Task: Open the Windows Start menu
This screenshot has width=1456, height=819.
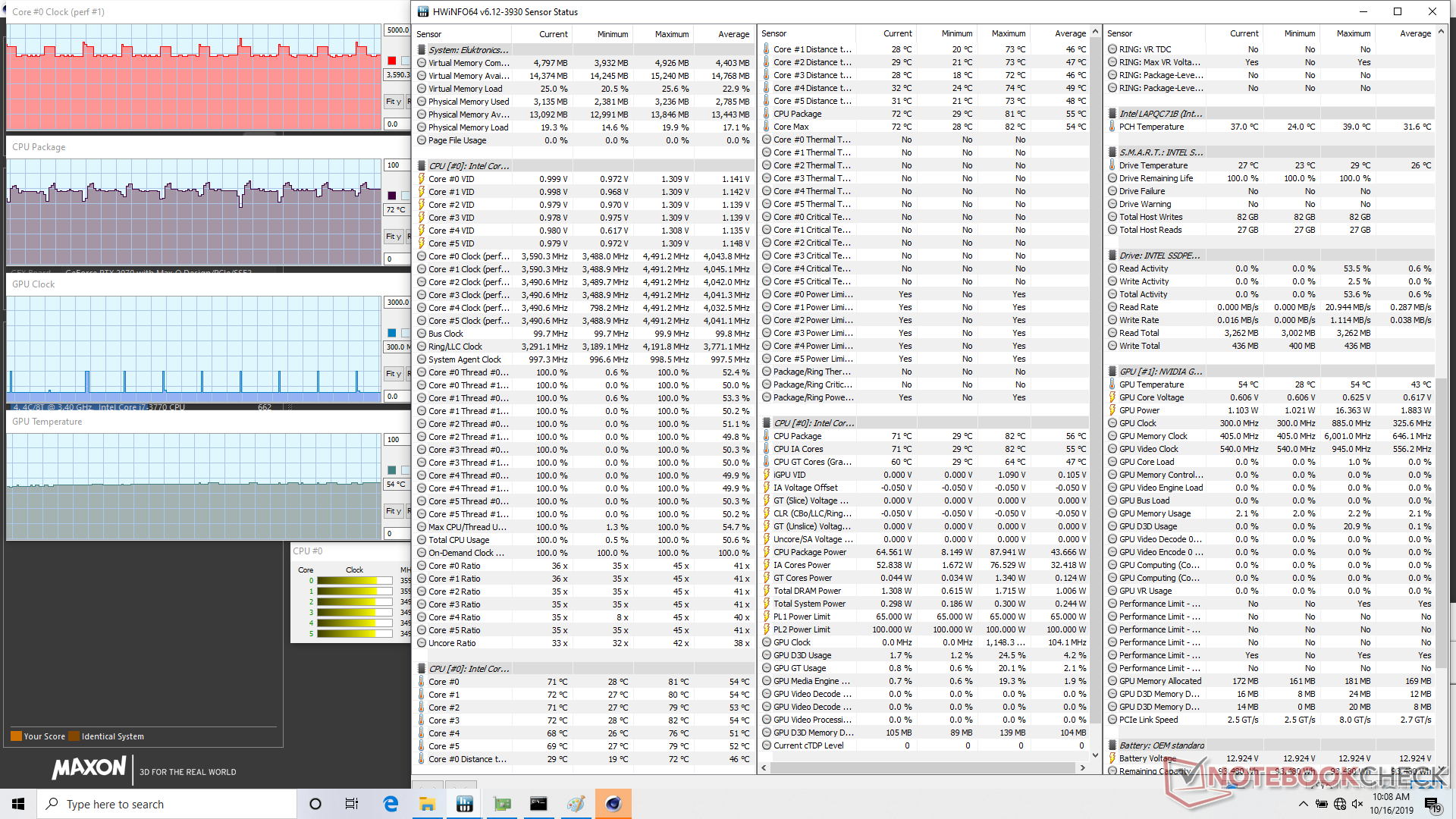Action: tap(18, 804)
